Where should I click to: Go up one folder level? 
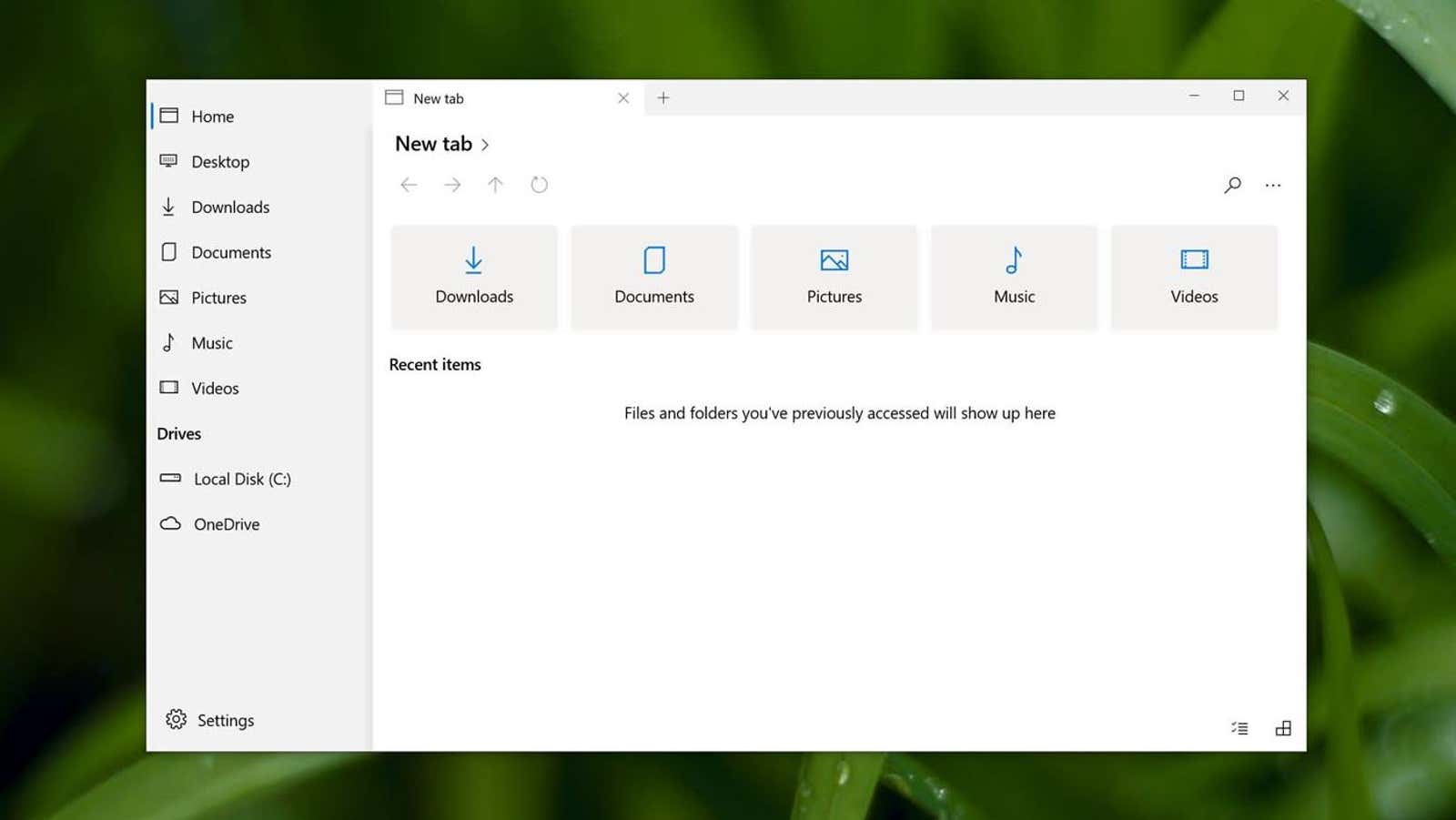[495, 185]
